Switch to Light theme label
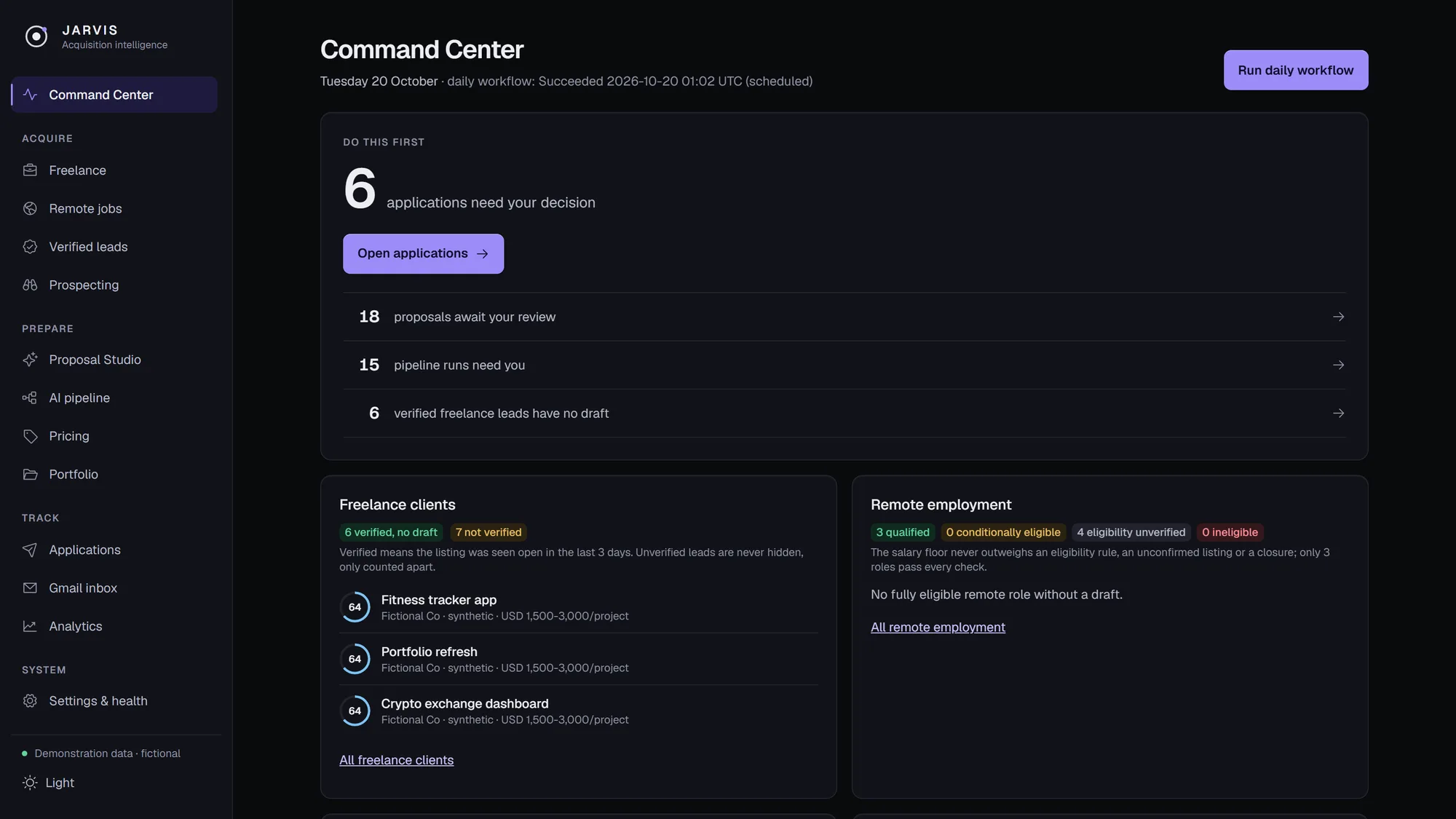Image resolution: width=1456 pixels, height=819 pixels. tap(60, 783)
